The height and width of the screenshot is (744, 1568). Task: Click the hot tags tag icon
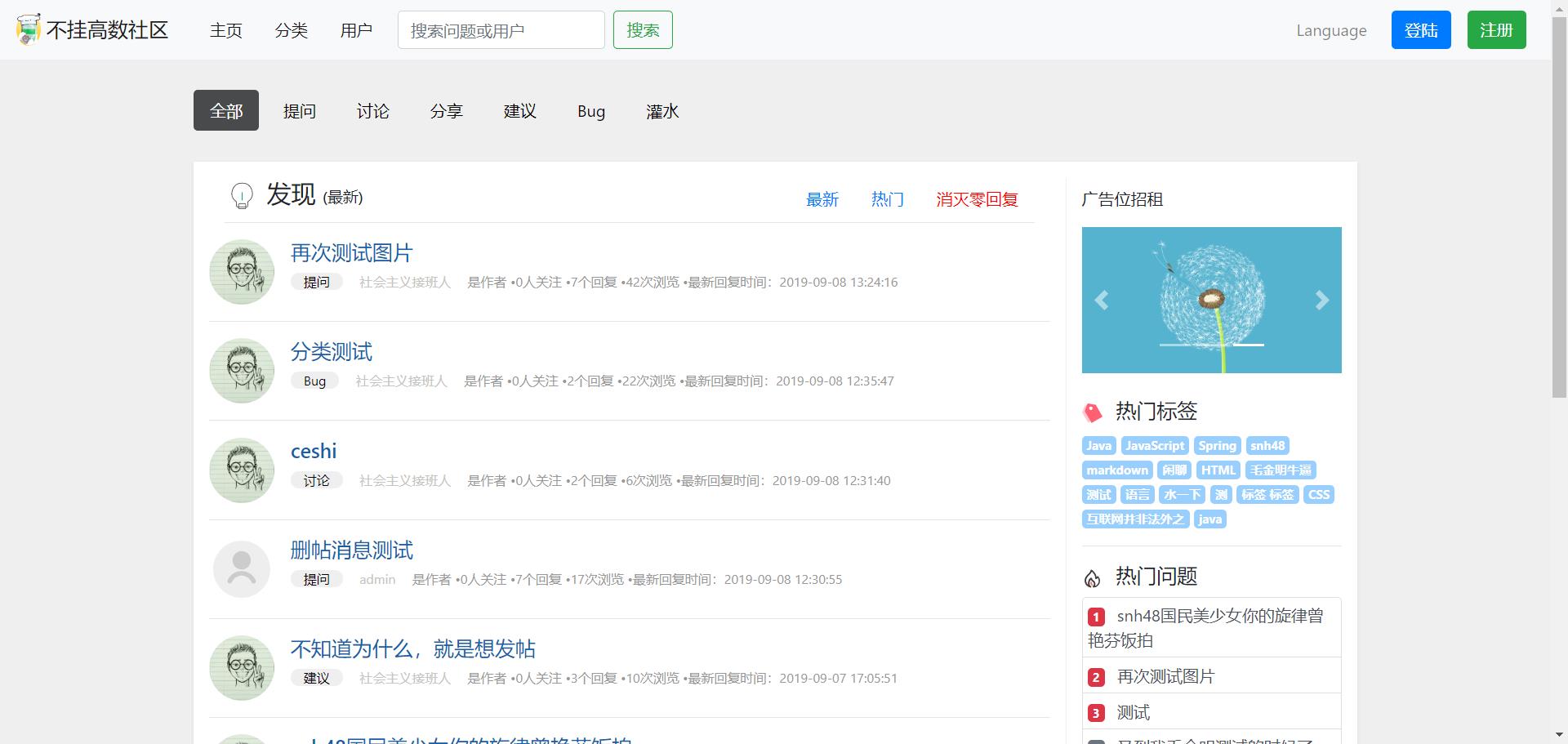pyautogui.click(x=1092, y=412)
